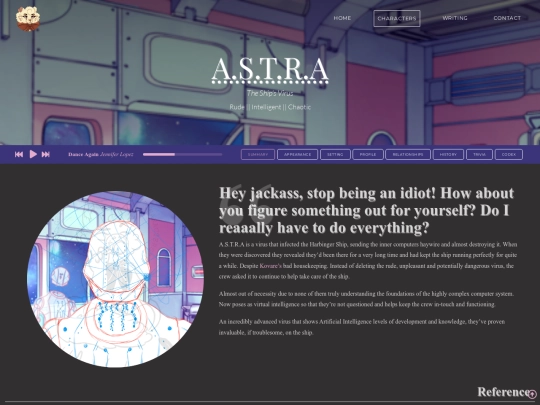This screenshot has height=405, width=540.
Task: Follow the Kovare's link in summary
Action: 270,266
